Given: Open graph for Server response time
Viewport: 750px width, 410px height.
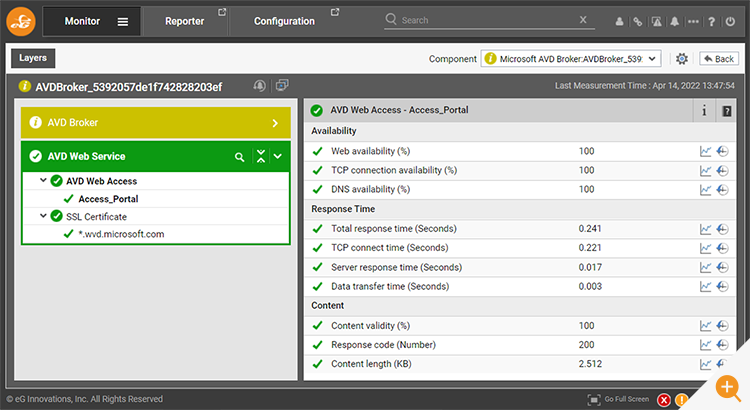Looking at the screenshot, I should point(706,267).
